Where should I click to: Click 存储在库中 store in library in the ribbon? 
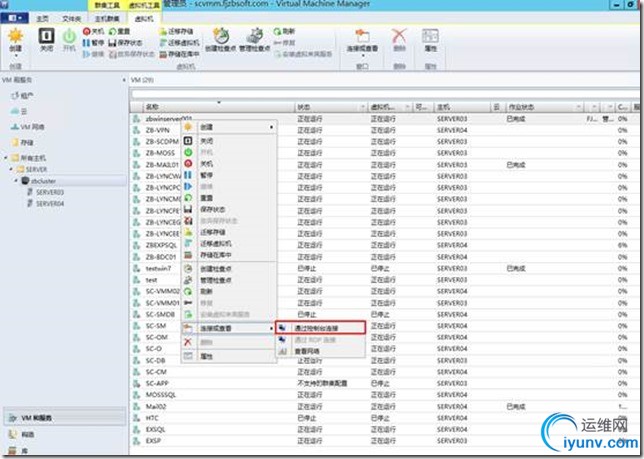pos(179,54)
